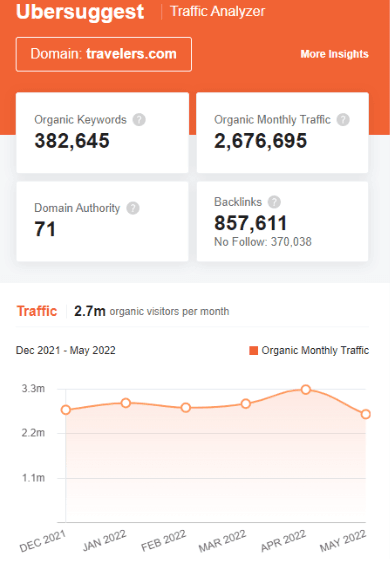Screen dimensions: 390x562
Task: Open the More Insights link
Action: coord(334,54)
